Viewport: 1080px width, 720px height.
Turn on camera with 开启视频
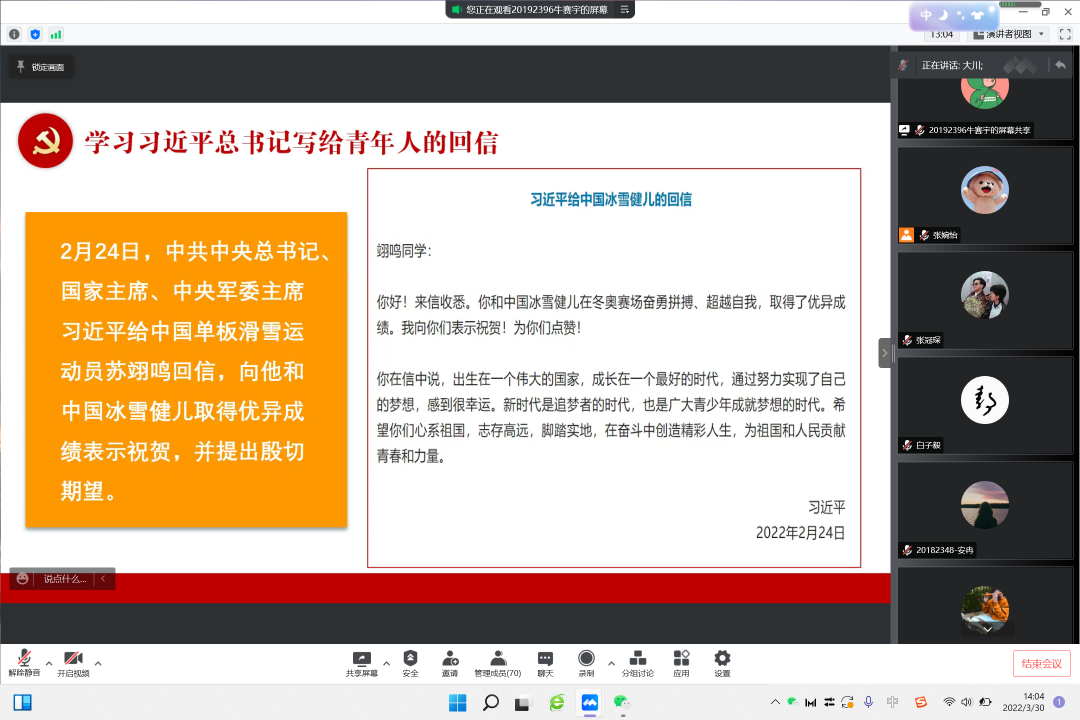tap(73, 663)
